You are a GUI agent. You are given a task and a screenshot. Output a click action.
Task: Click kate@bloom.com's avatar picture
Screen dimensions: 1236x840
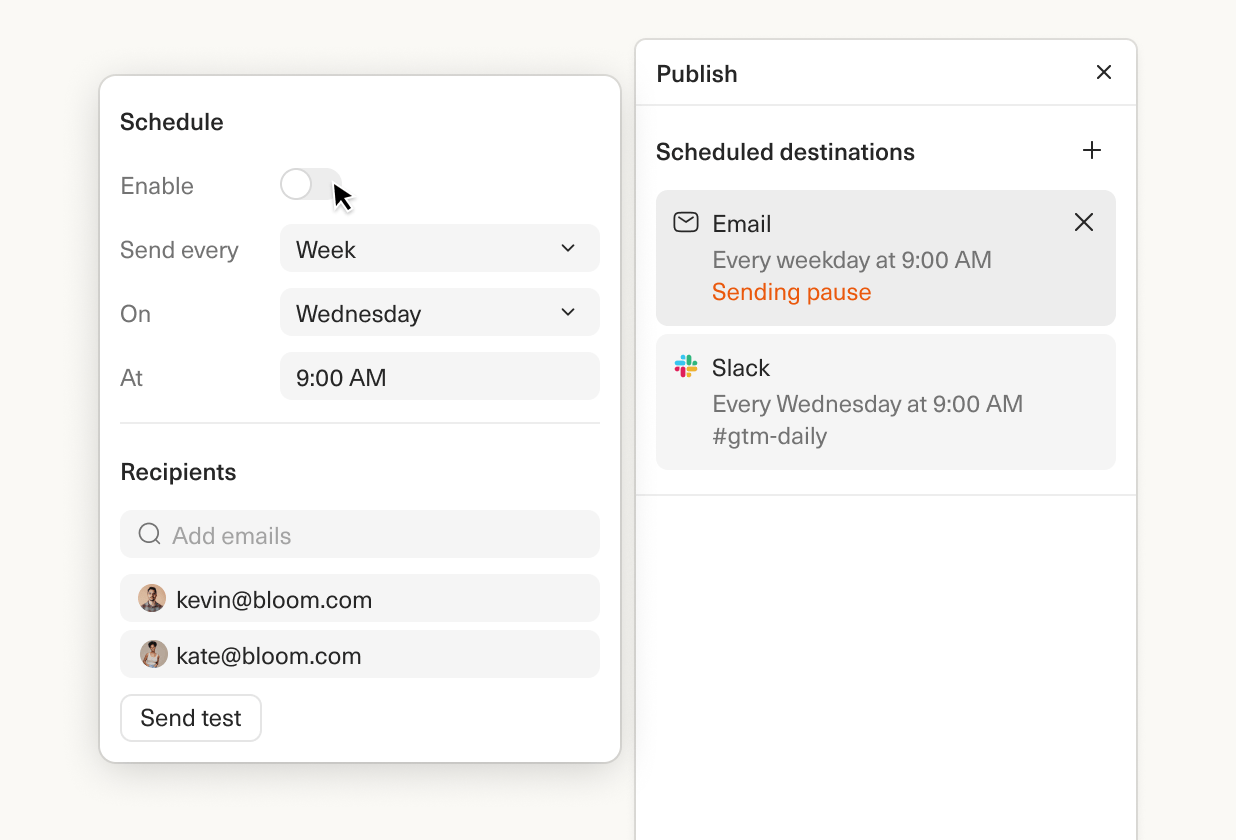[152, 655]
